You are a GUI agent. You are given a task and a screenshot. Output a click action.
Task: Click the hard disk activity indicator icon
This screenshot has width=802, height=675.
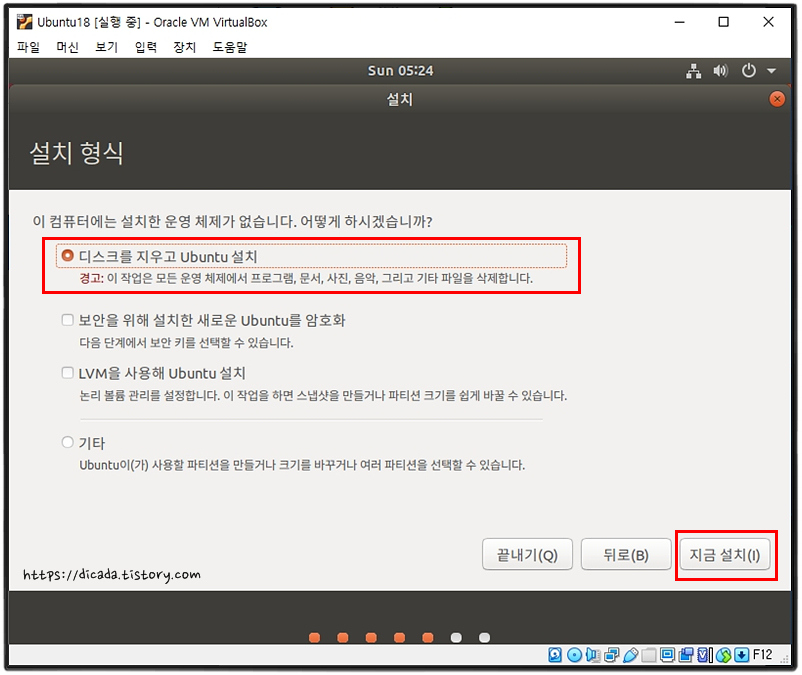(555, 655)
